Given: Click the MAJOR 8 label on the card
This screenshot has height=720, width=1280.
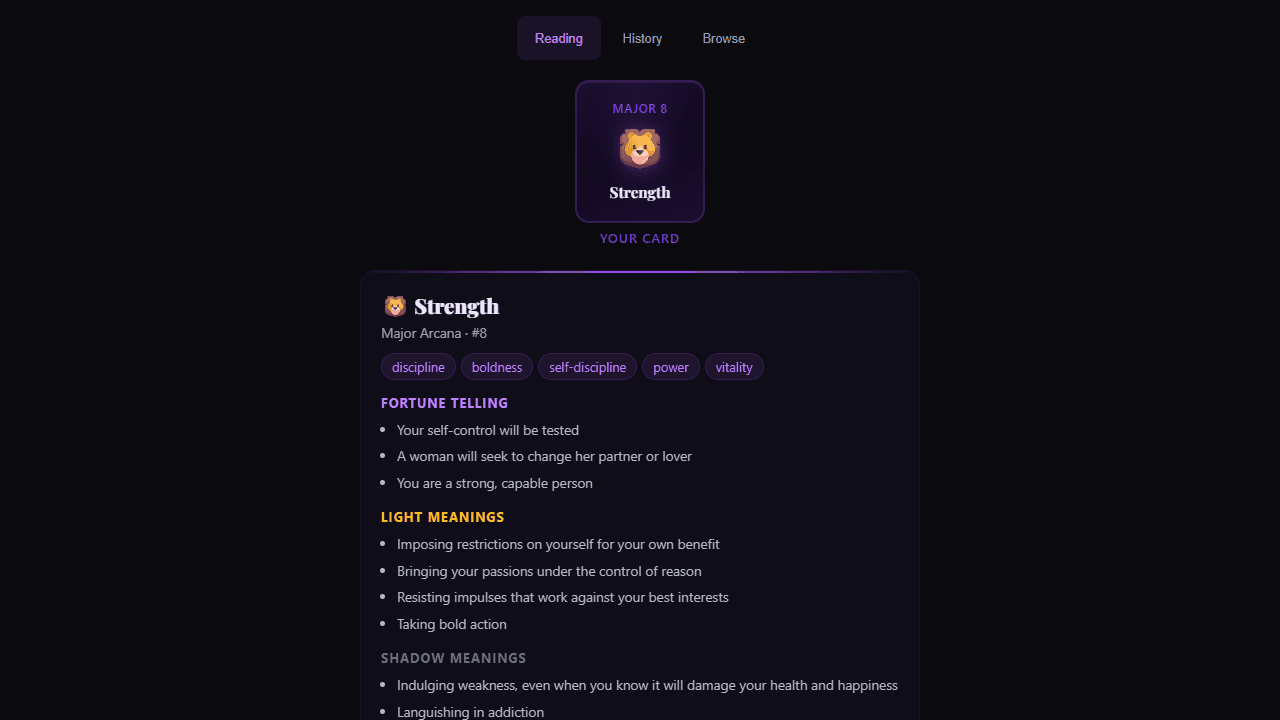Looking at the screenshot, I should (x=640, y=108).
